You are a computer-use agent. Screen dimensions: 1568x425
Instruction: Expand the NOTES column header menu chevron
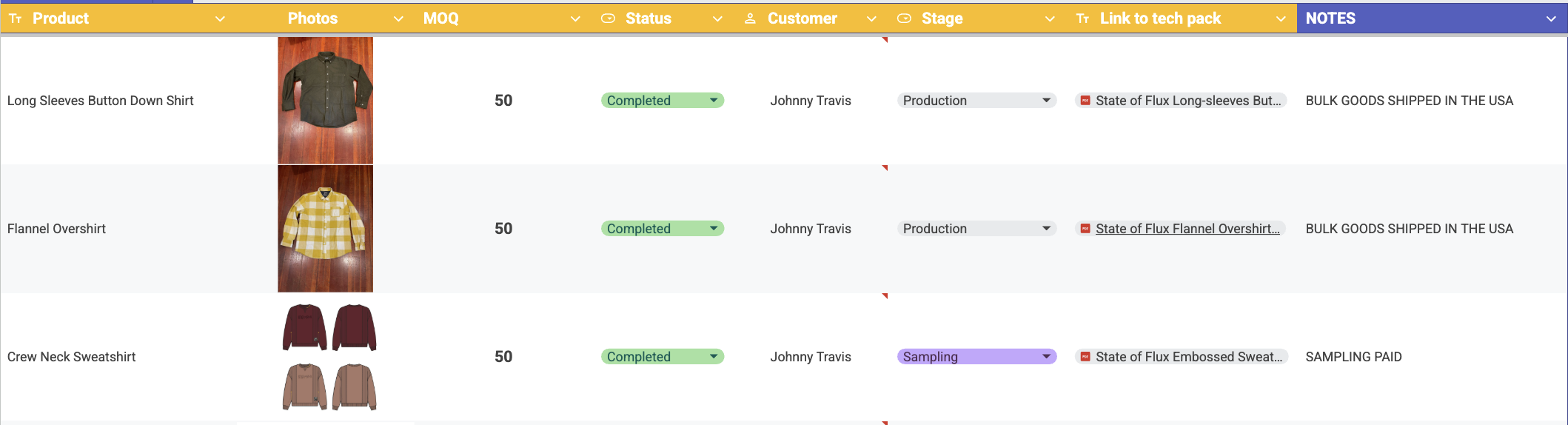(x=1551, y=19)
